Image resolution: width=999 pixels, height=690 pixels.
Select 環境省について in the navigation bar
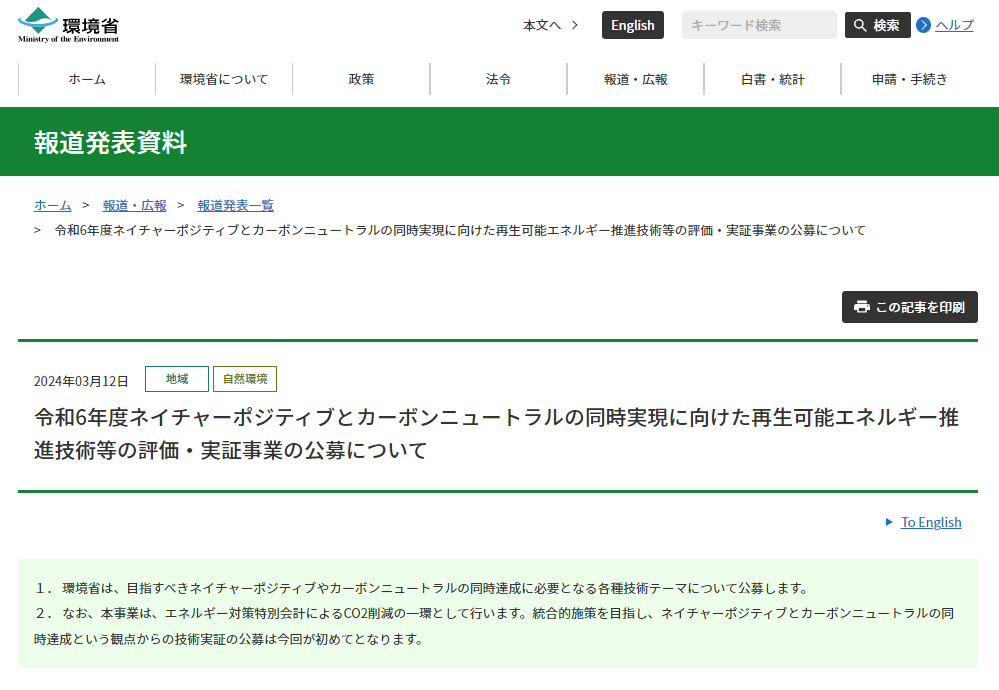tap(223, 79)
